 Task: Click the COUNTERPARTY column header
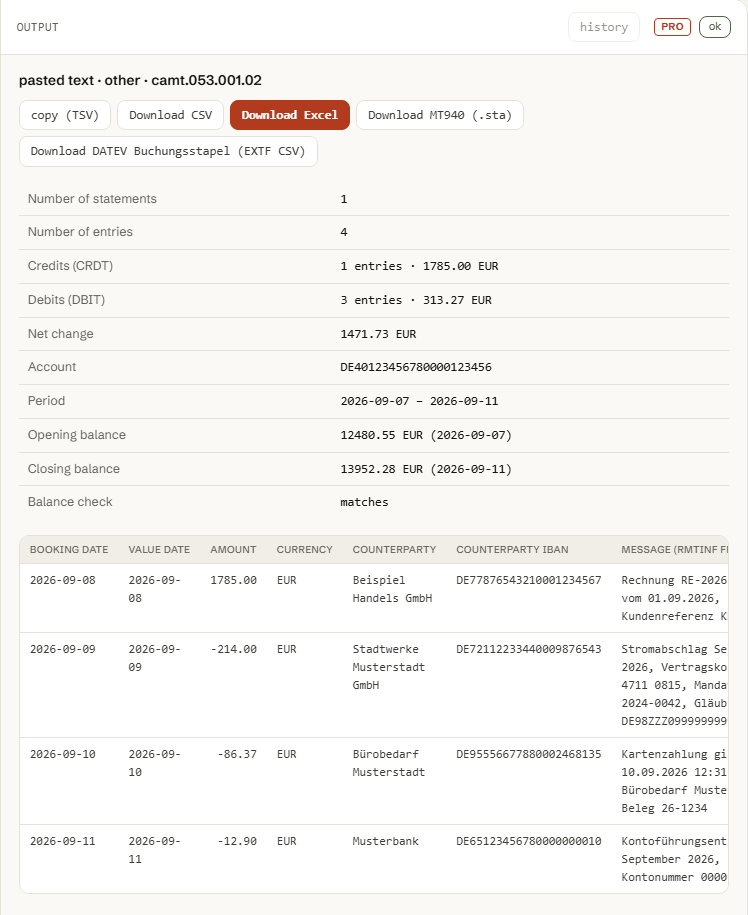coord(394,549)
